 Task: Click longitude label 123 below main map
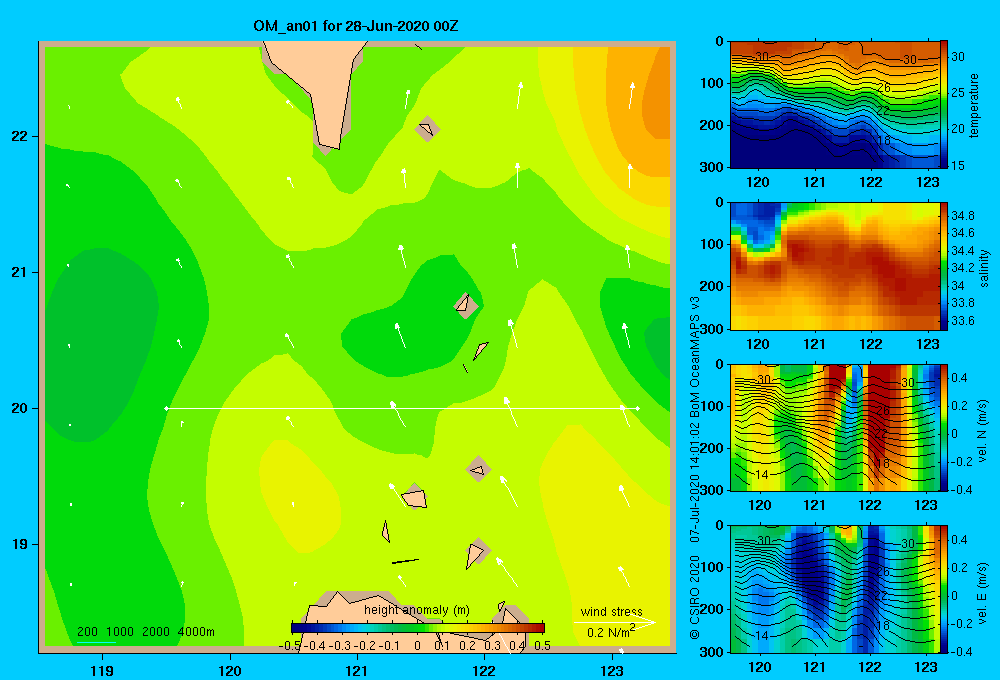pos(612,670)
